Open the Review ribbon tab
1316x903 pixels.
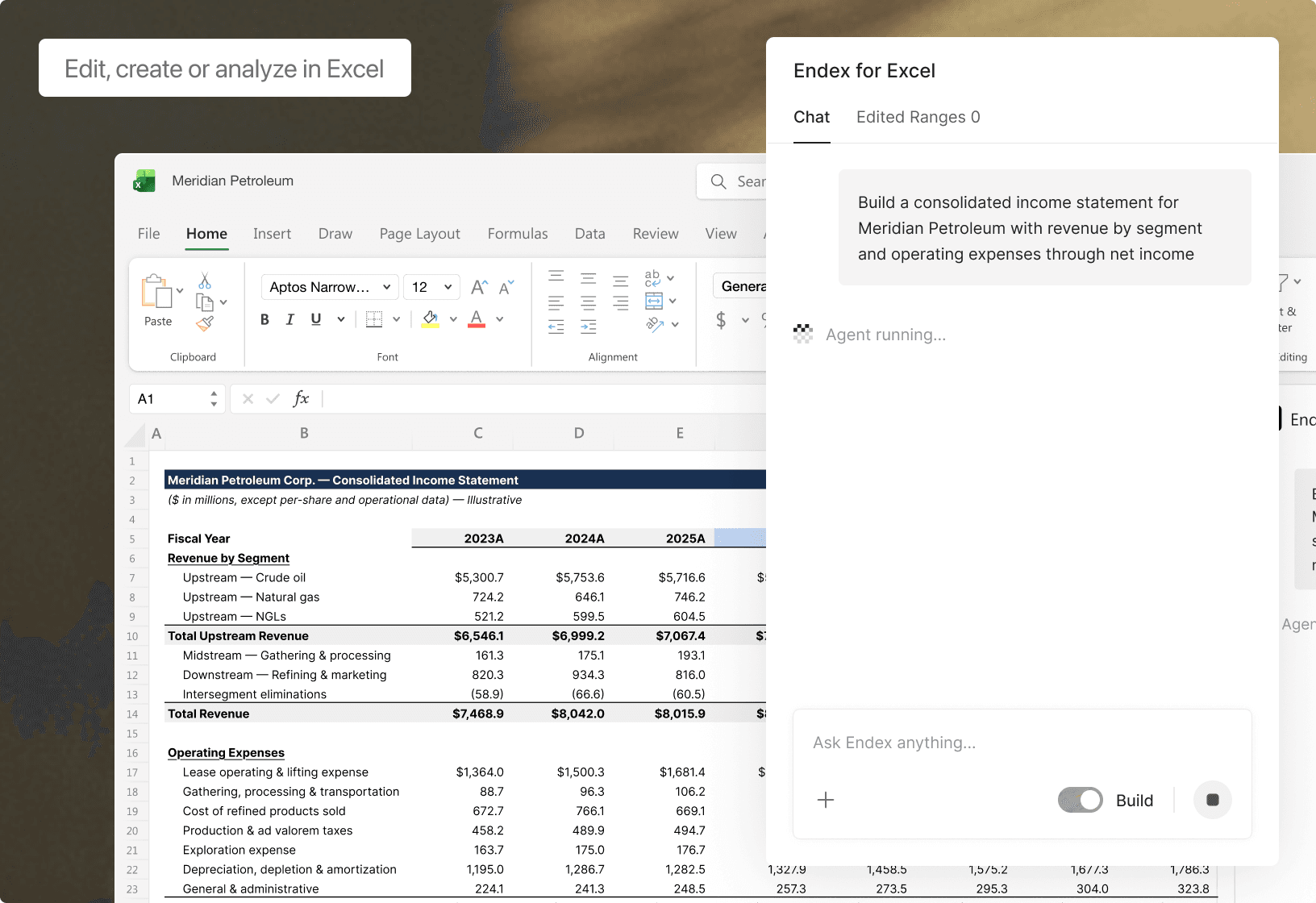pyautogui.click(x=656, y=234)
